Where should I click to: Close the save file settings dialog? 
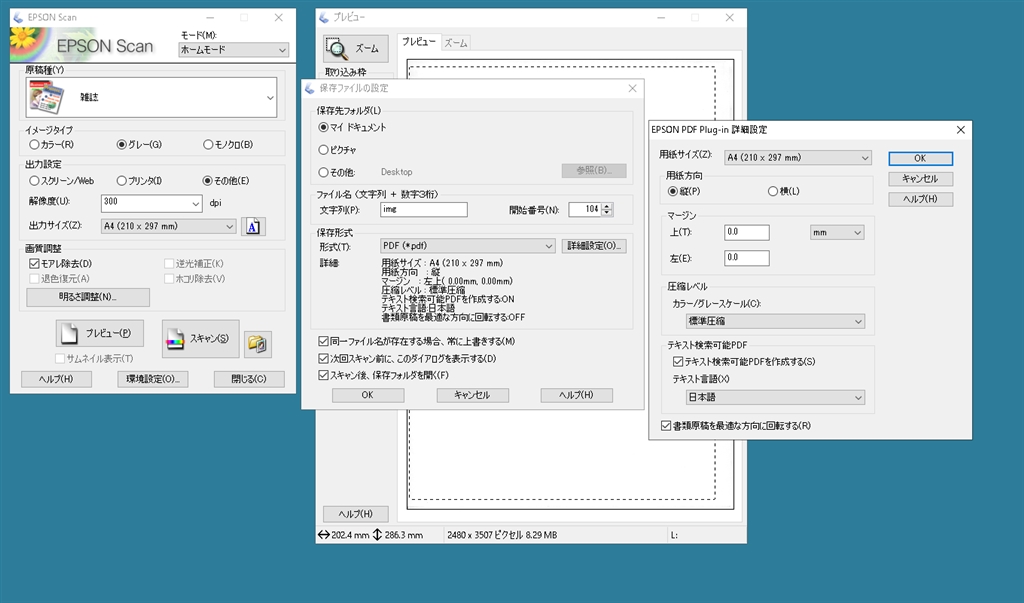pyautogui.click(x=632, y=88)
